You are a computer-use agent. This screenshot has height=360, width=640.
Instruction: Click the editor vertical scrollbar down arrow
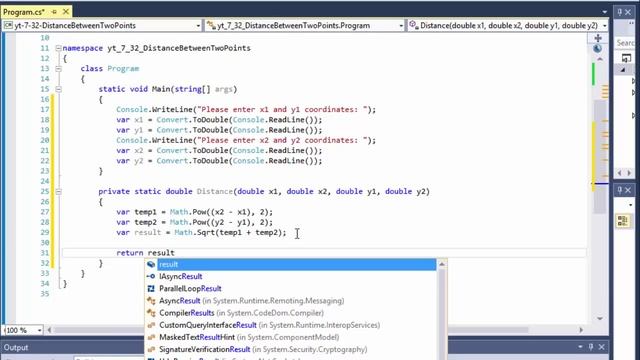600,318
